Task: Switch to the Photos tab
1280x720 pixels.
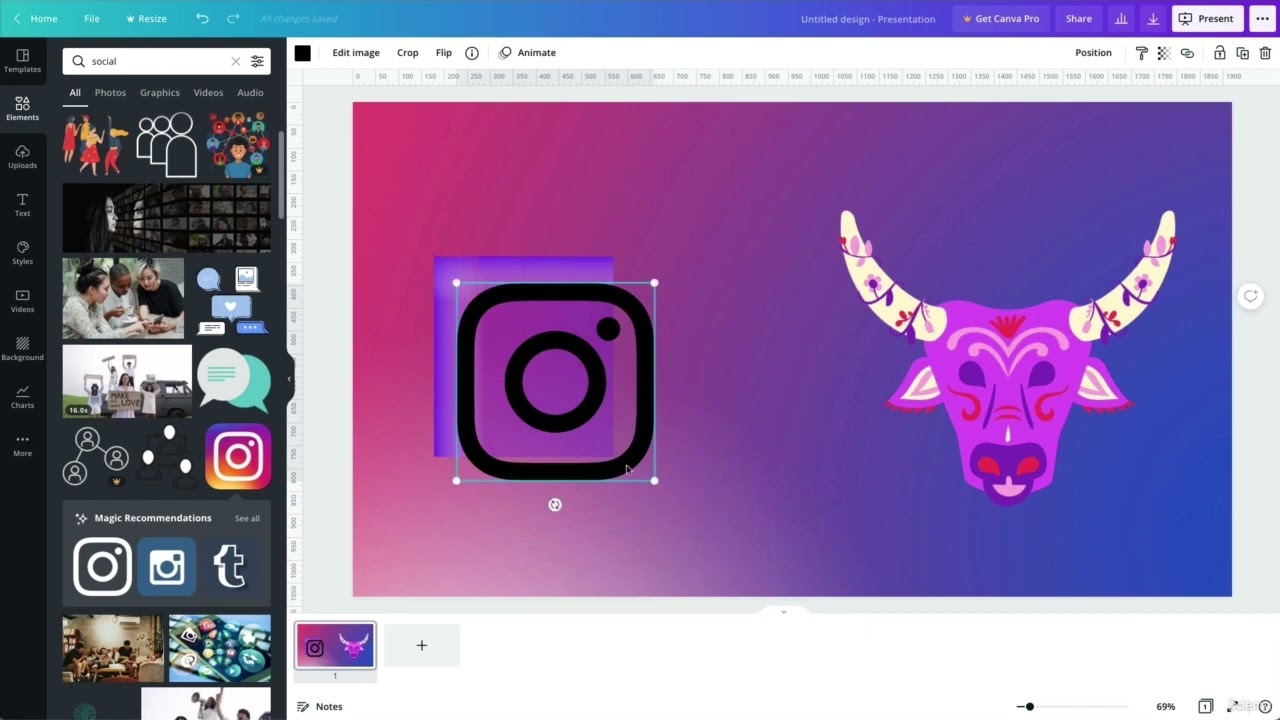Action: (110, 92)
